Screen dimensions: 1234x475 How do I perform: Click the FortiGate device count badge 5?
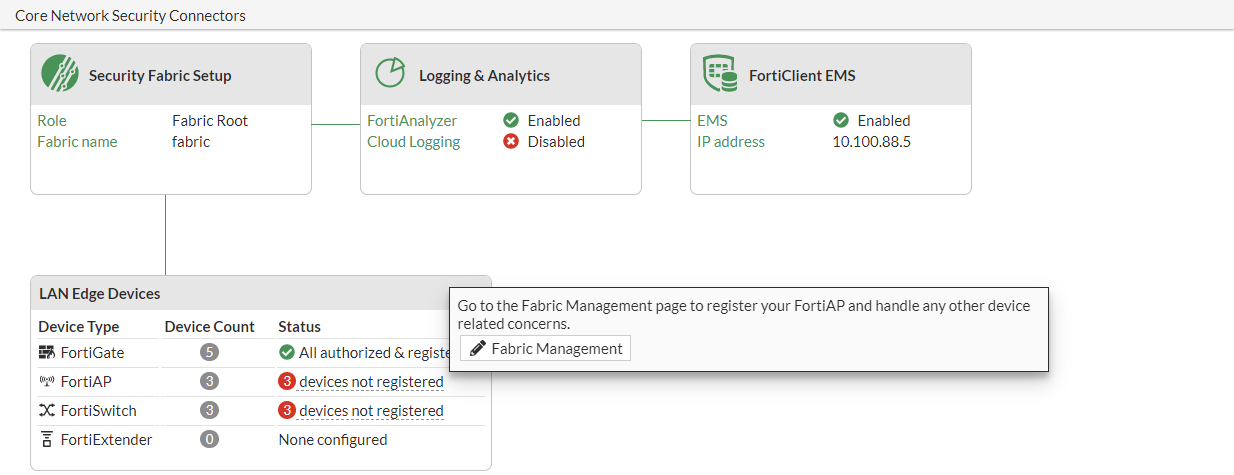pyautogui.click(x=209, y=352)
